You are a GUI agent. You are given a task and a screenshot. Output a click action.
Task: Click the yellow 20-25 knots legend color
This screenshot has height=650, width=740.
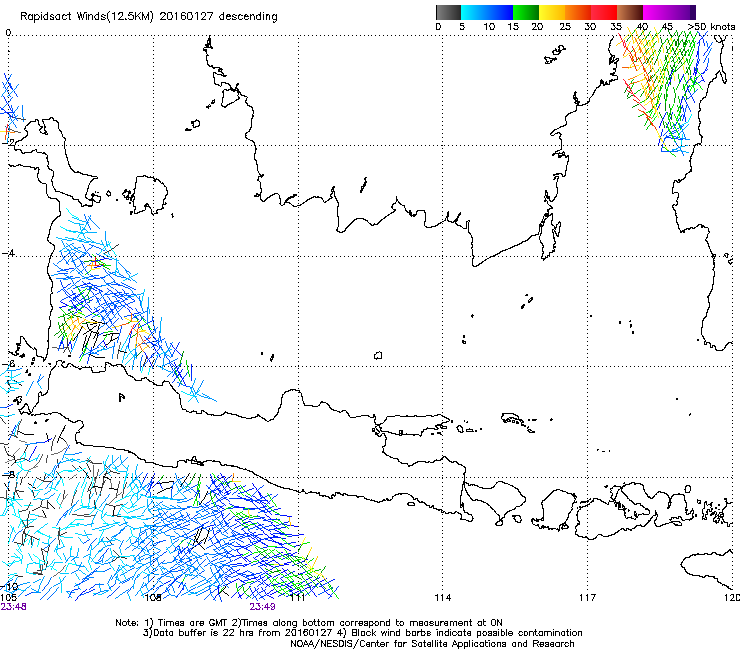[552, 12]
